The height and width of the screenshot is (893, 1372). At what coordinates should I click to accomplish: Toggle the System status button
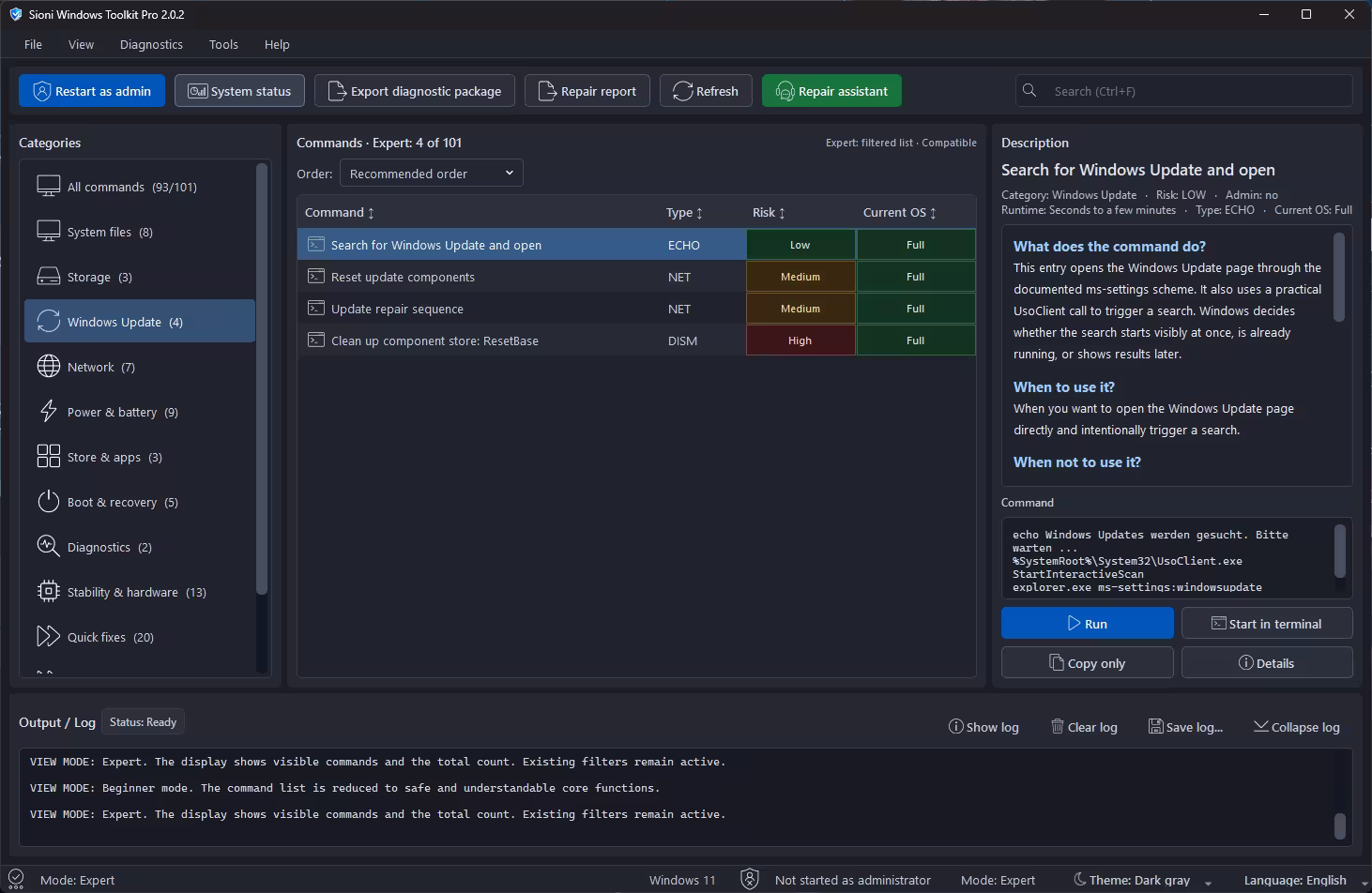point(239,91)
